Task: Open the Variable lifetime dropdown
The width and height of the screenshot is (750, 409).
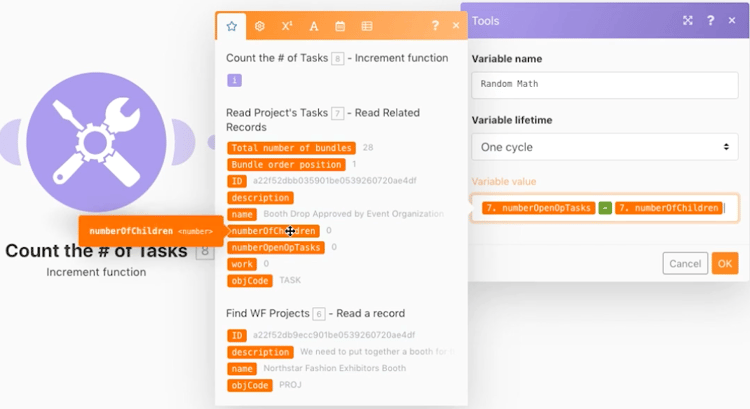Action: [605, 147]
